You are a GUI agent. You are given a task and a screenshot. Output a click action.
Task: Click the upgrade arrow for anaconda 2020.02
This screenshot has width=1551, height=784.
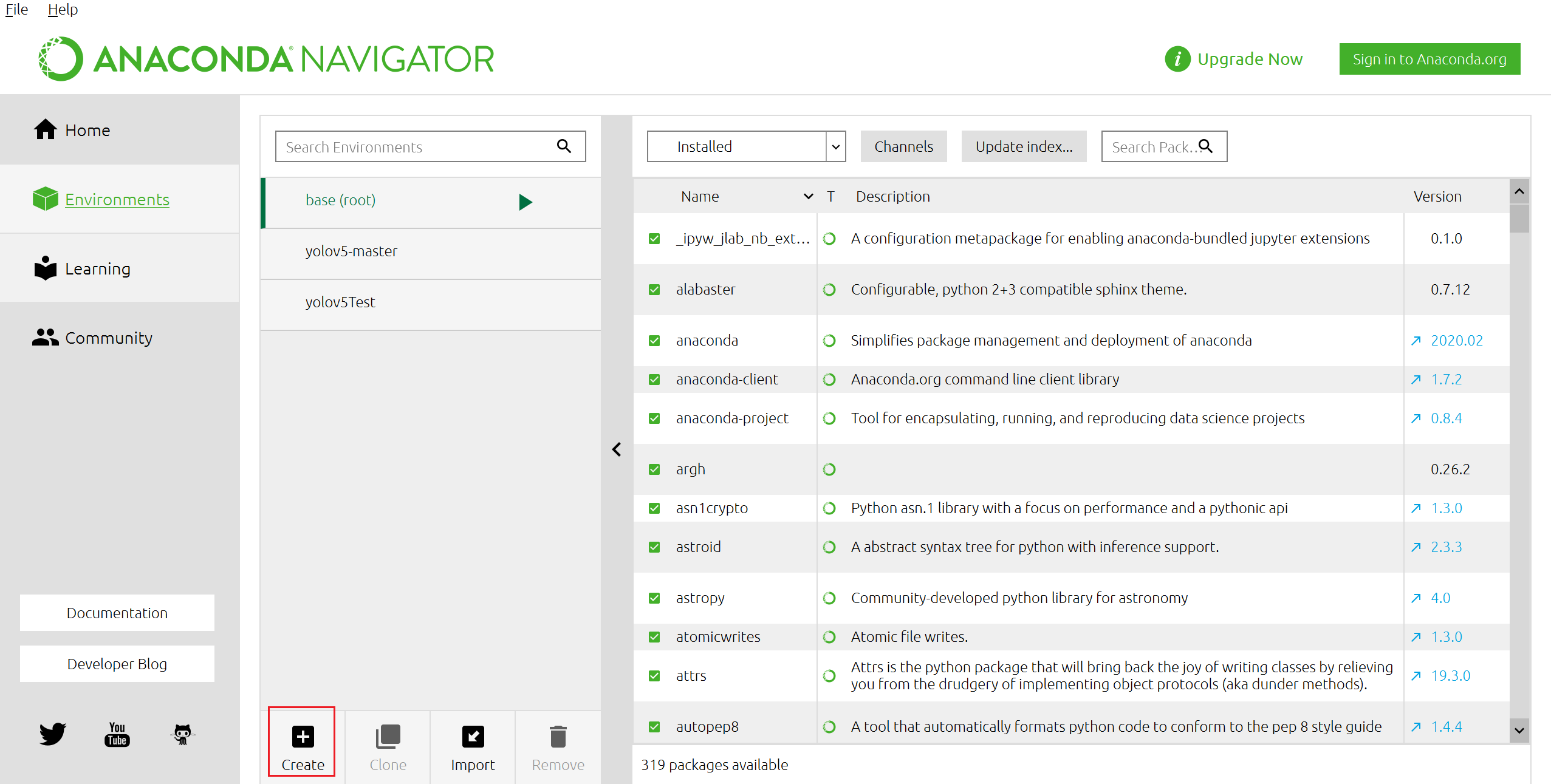[x=1416, y=341]
